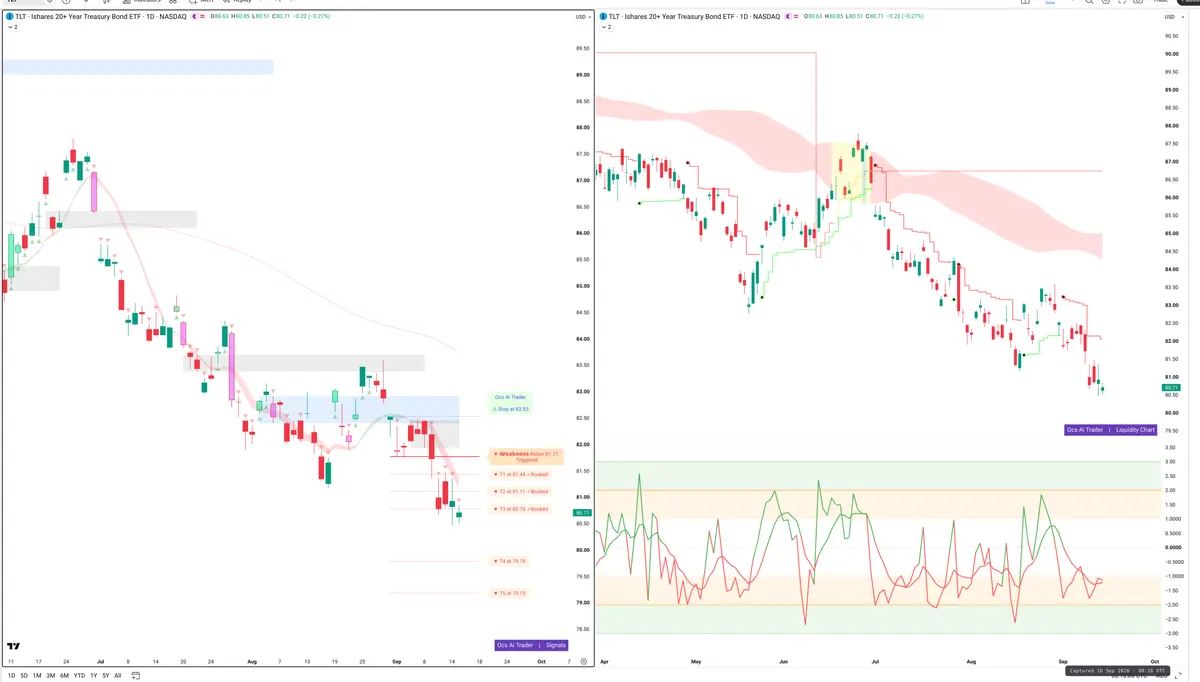1200x682 pixels.
Task: Click the 'Sep' label on left time axis
Action: click(396, 662)
